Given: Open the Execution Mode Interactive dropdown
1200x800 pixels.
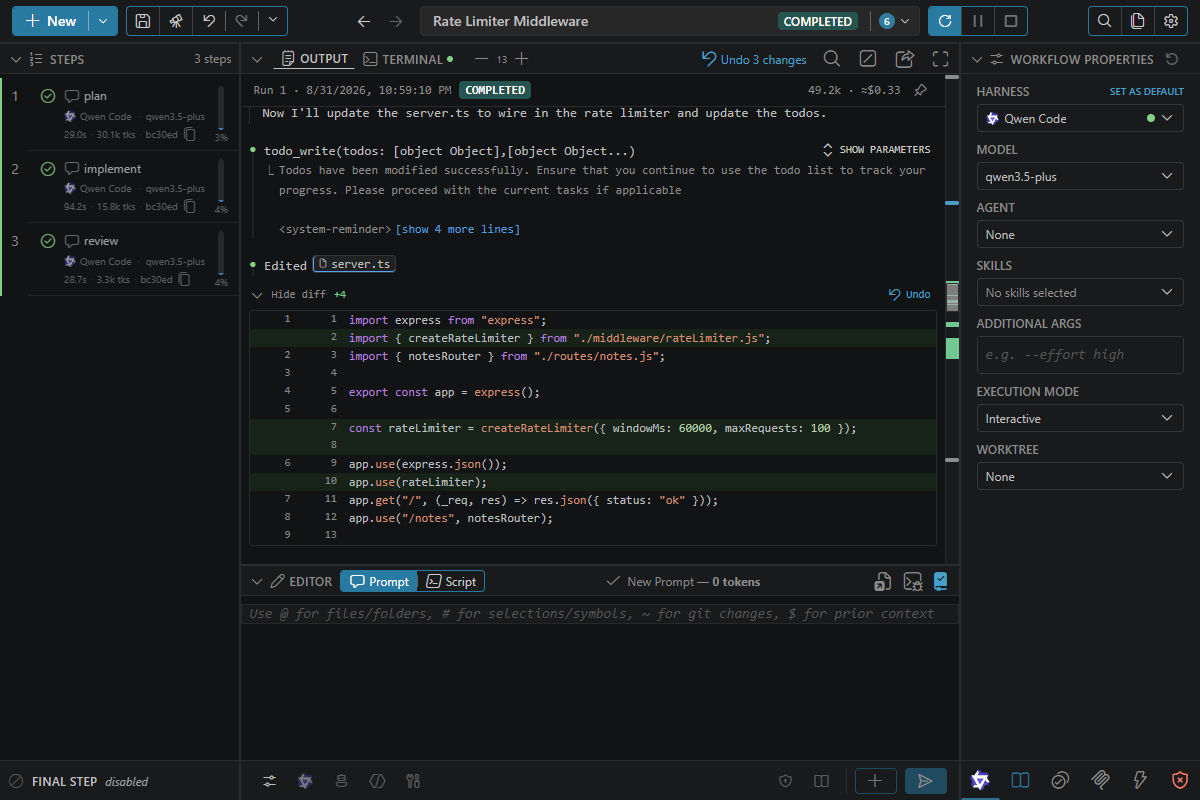Looking at the screenshot, I should click(1080, 418).
